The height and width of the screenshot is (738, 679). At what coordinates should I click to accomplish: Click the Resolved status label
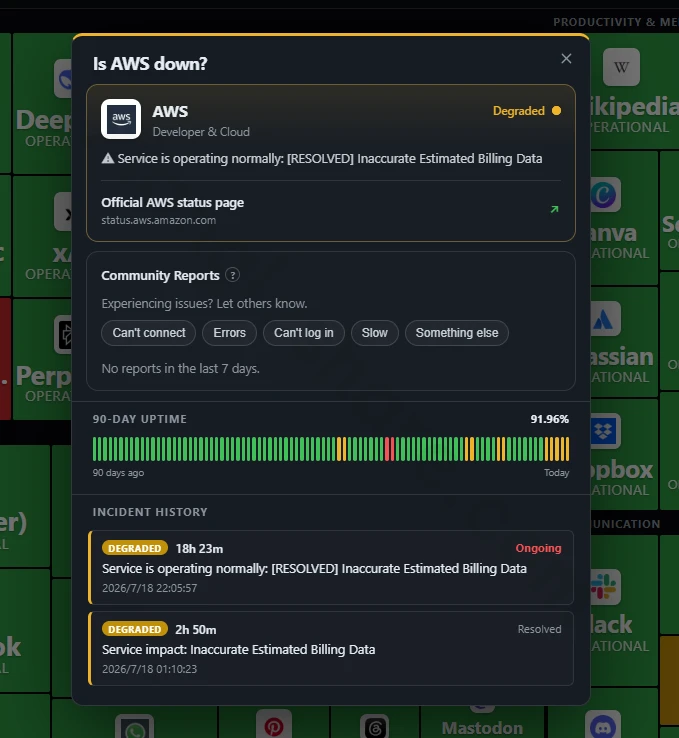click(x=539, y=629)
